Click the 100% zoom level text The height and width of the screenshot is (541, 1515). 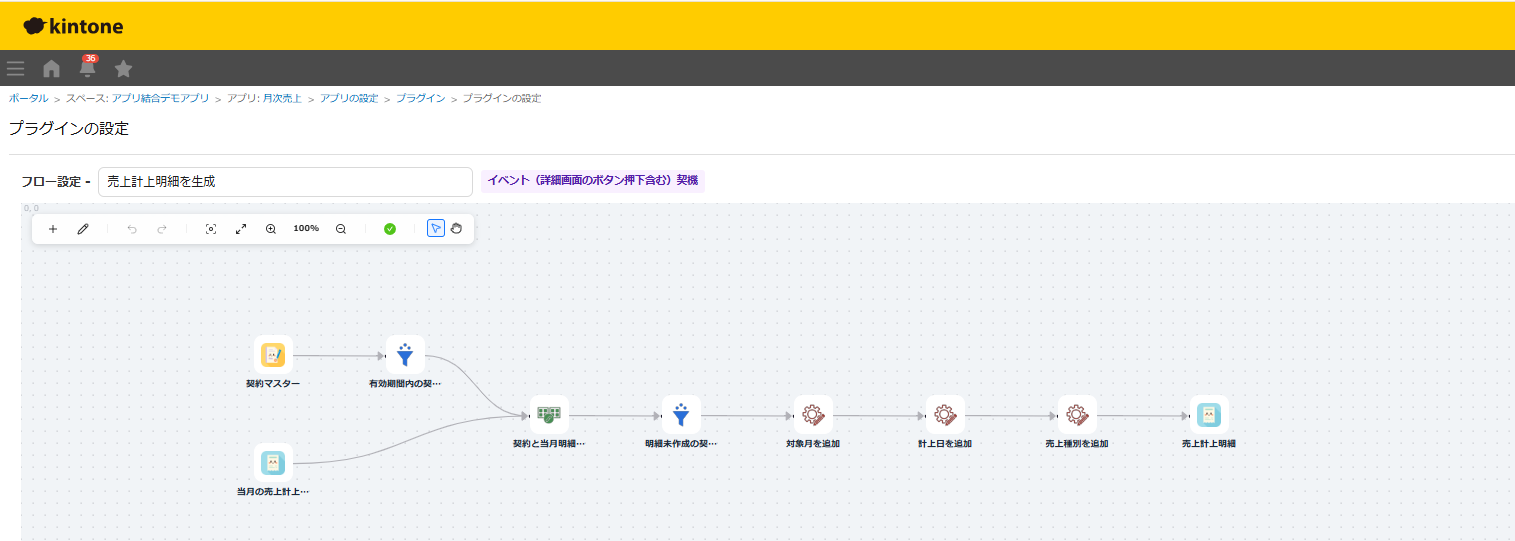[306, 229]
